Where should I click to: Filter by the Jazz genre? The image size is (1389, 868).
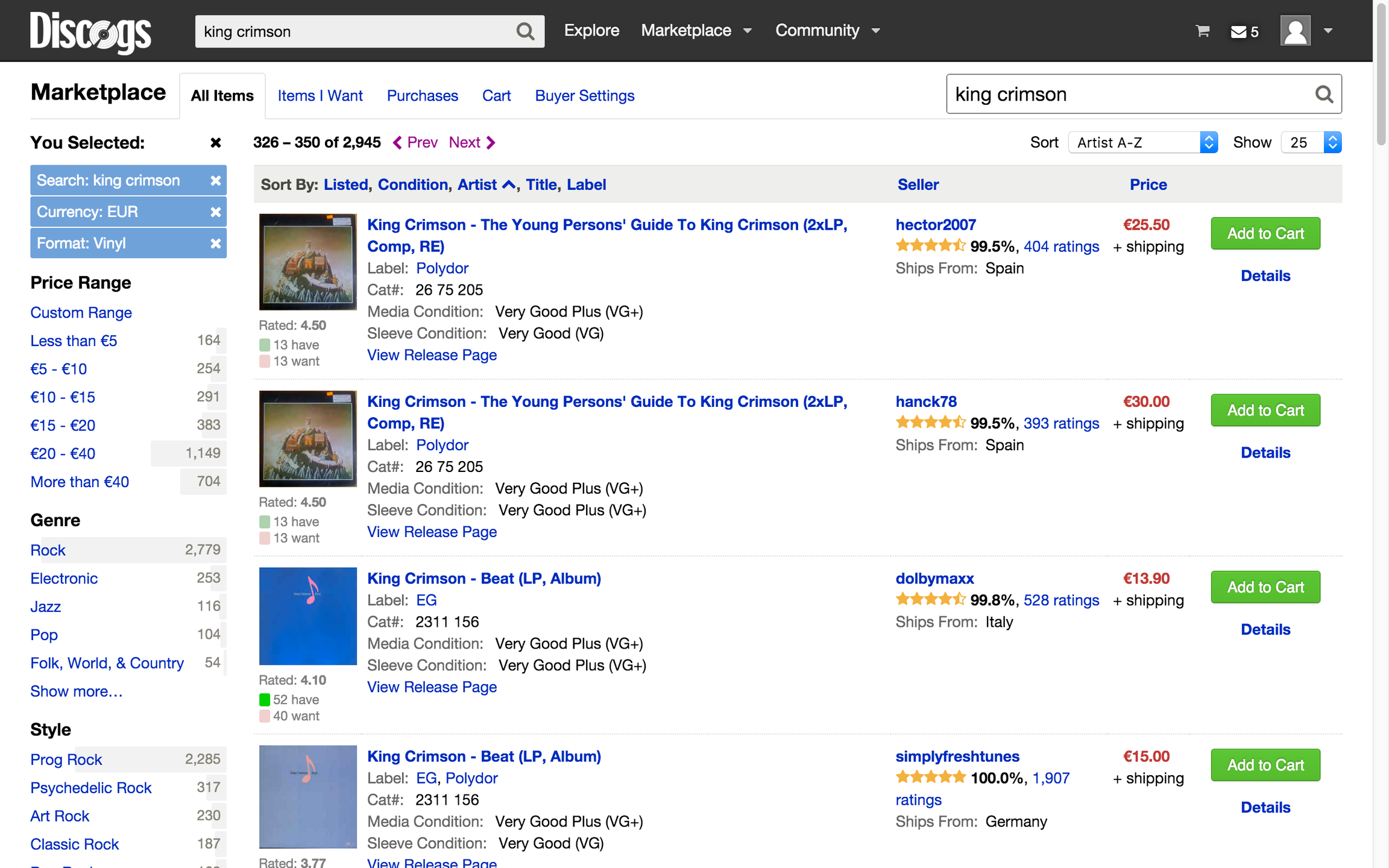tap(46, 606)
